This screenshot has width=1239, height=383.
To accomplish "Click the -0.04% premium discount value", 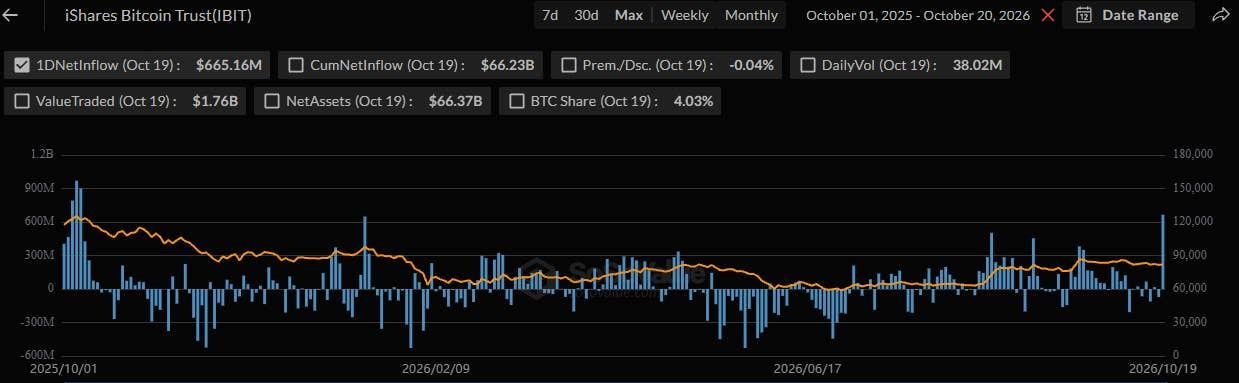I will point(752,65).
